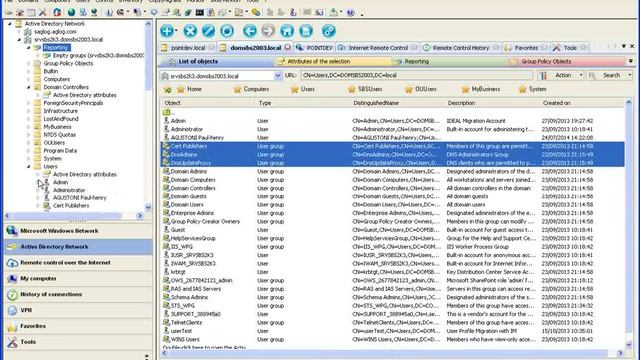Click the green icon left of the Home favorite
The width and height of the screenshot is (640, 360).
167,89
